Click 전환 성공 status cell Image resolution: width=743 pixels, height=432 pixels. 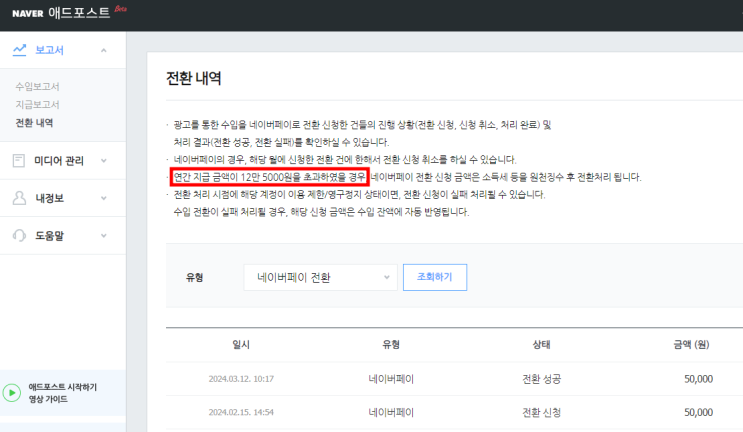click(x=542, y=379)
